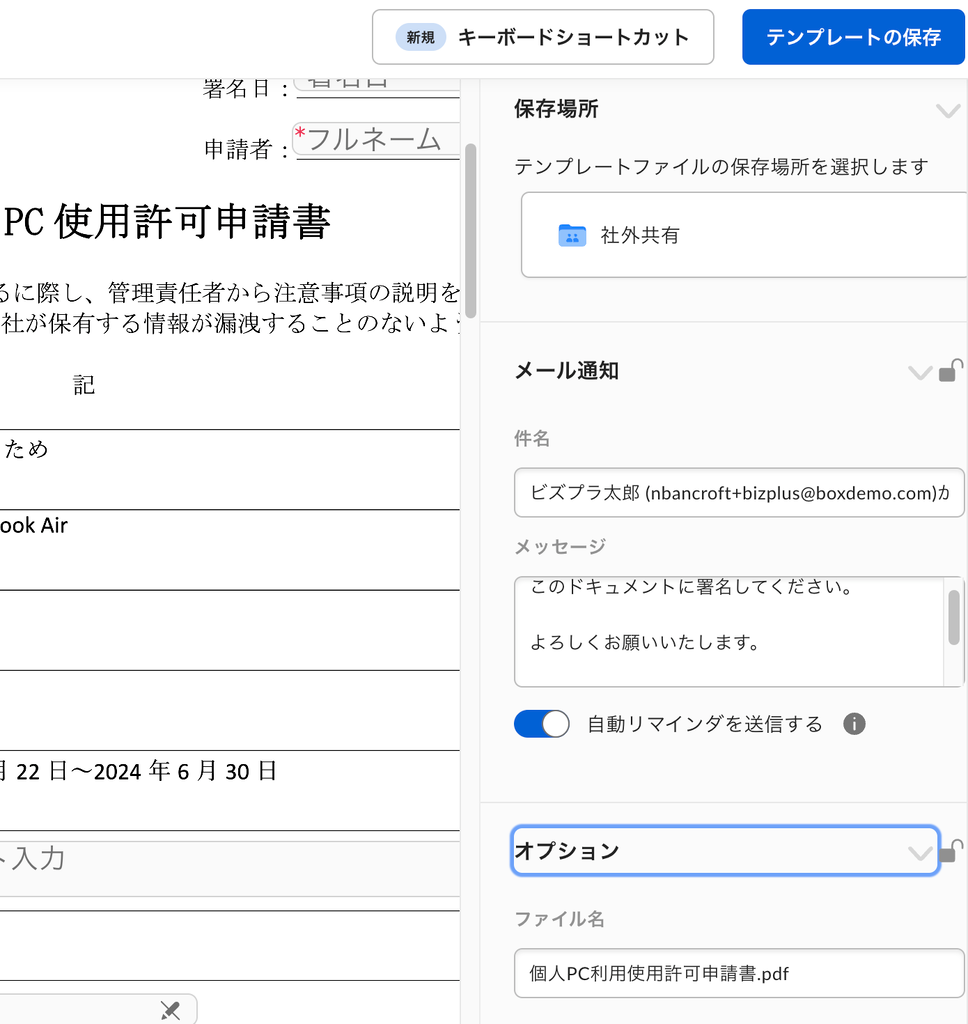This screenshot has width=968, height=1024.
Task: Click the signature pen icon in document
Action: [171, 1010]
